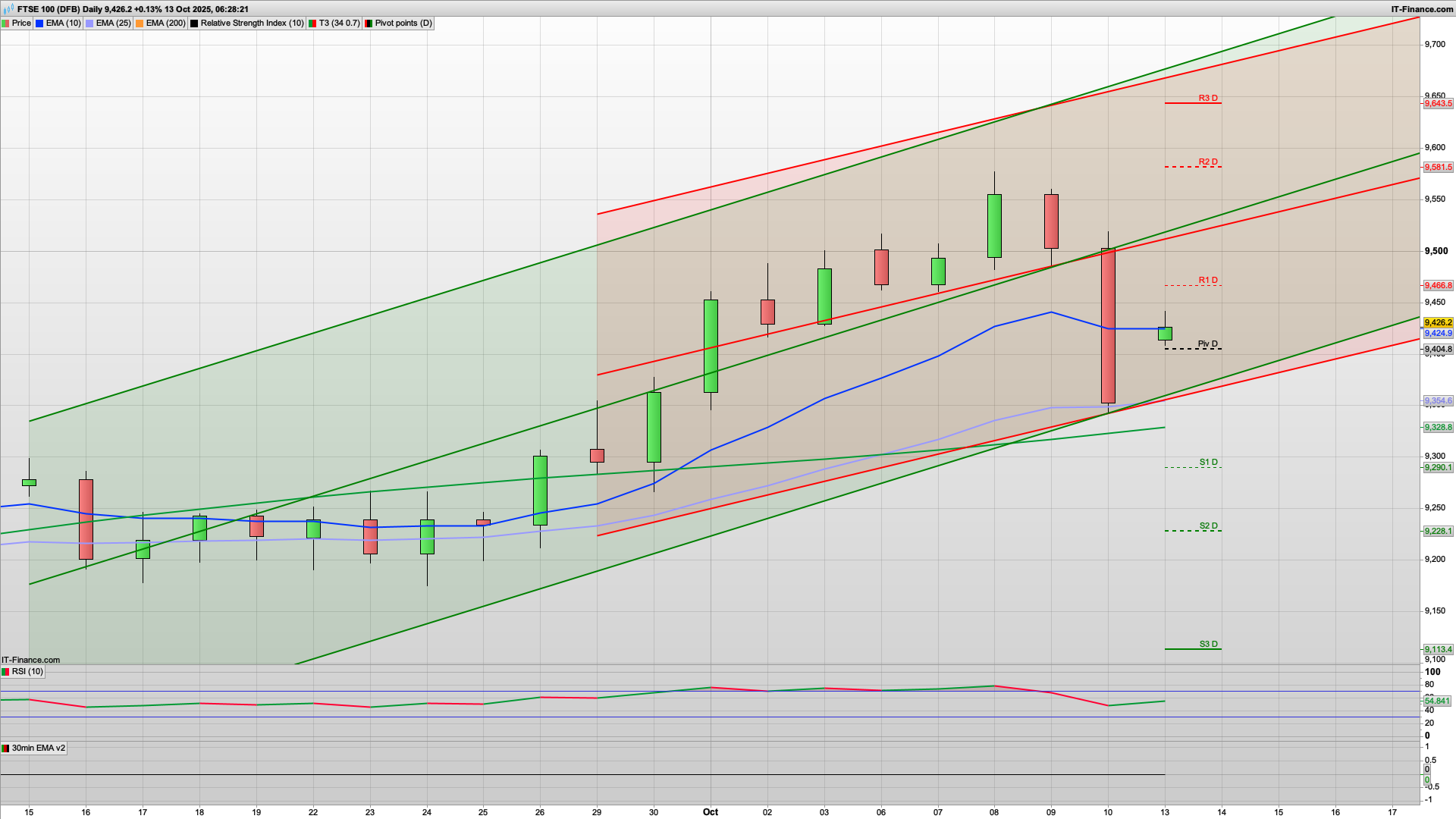Click the candlestick chart icon beside FTSE 100
The image size is (1456, 819).
[x=8, y=9]
